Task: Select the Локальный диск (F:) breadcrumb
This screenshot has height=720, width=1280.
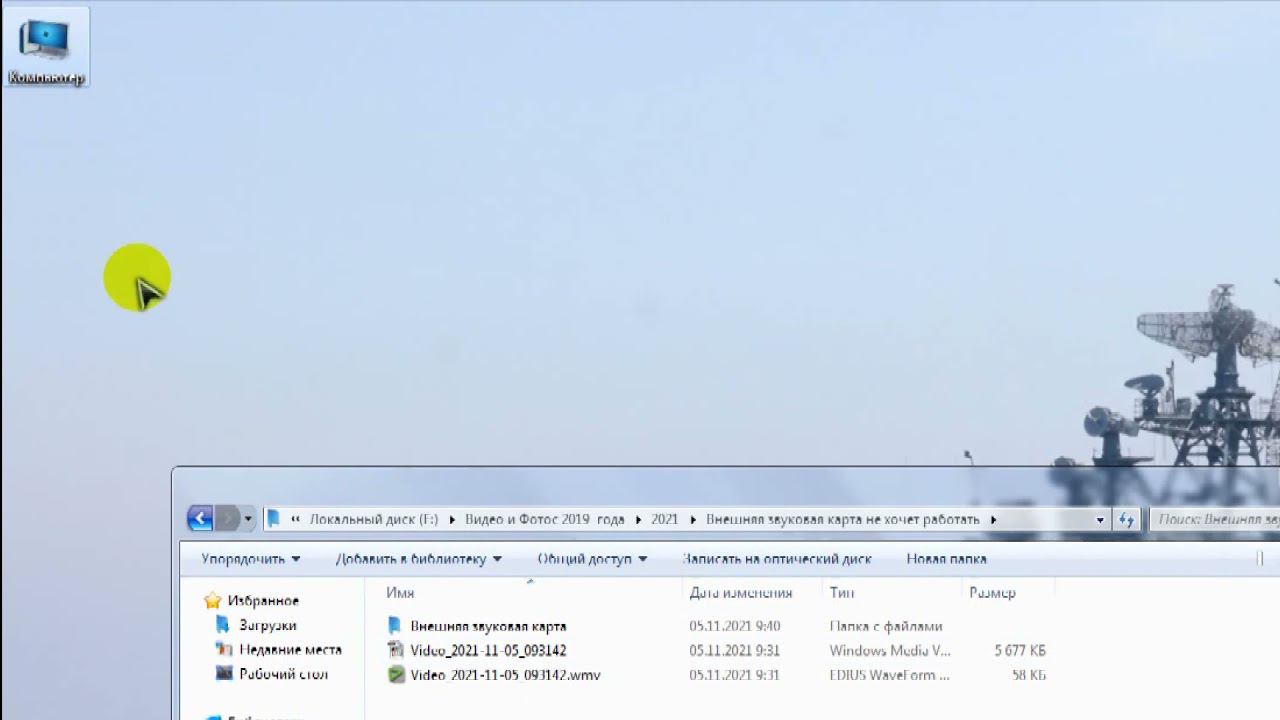Action: (373, 519)
